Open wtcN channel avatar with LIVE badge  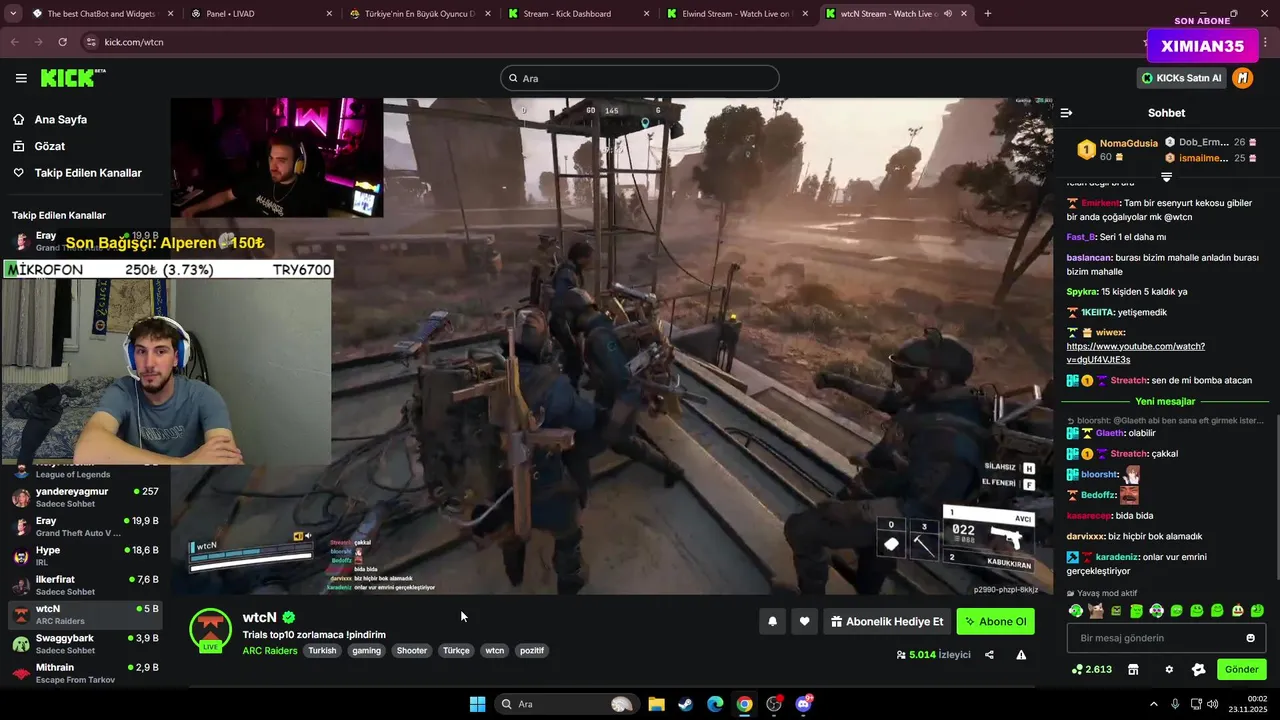pos(210,630)
